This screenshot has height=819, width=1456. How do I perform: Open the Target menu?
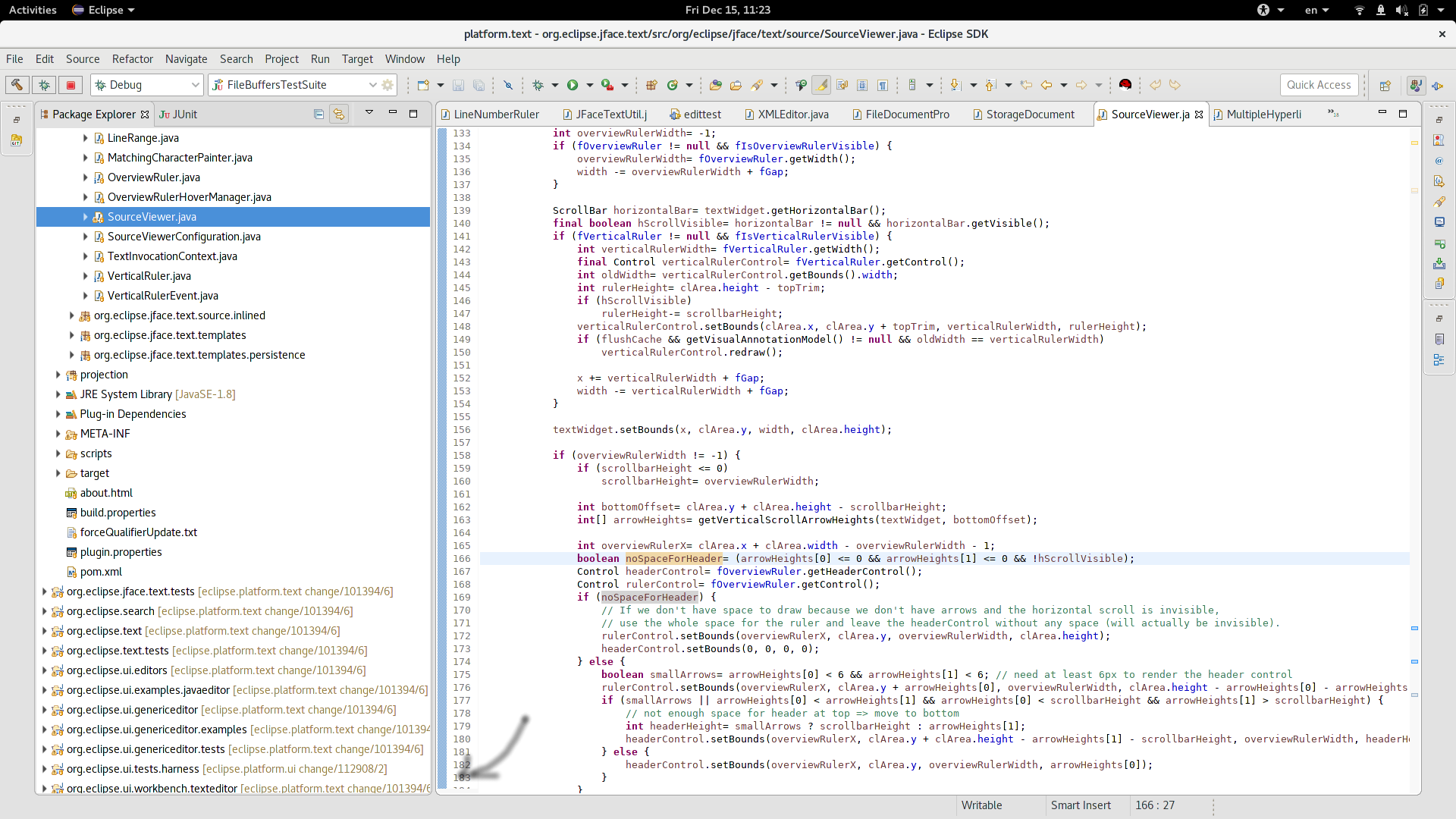point(357,59)
